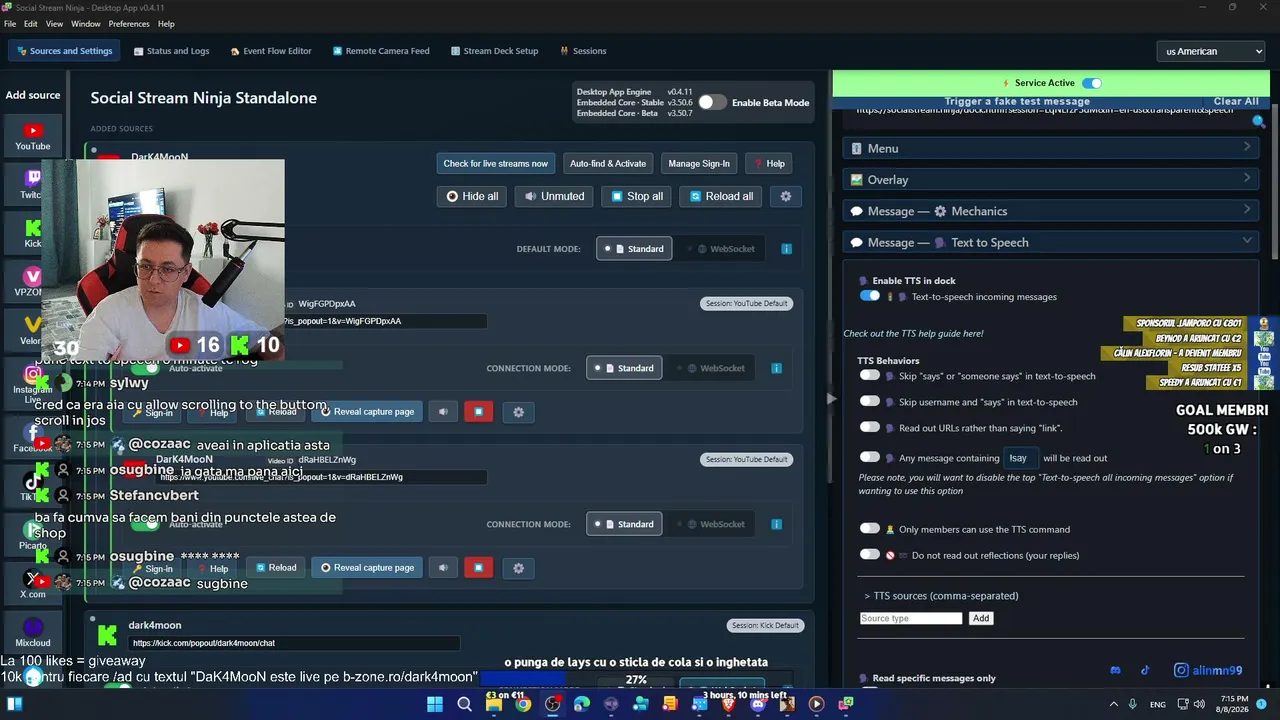This screenshot has height=720, width=1280.
Task: Add a Twitch source from the sidebar
Action: coord(33,184)
